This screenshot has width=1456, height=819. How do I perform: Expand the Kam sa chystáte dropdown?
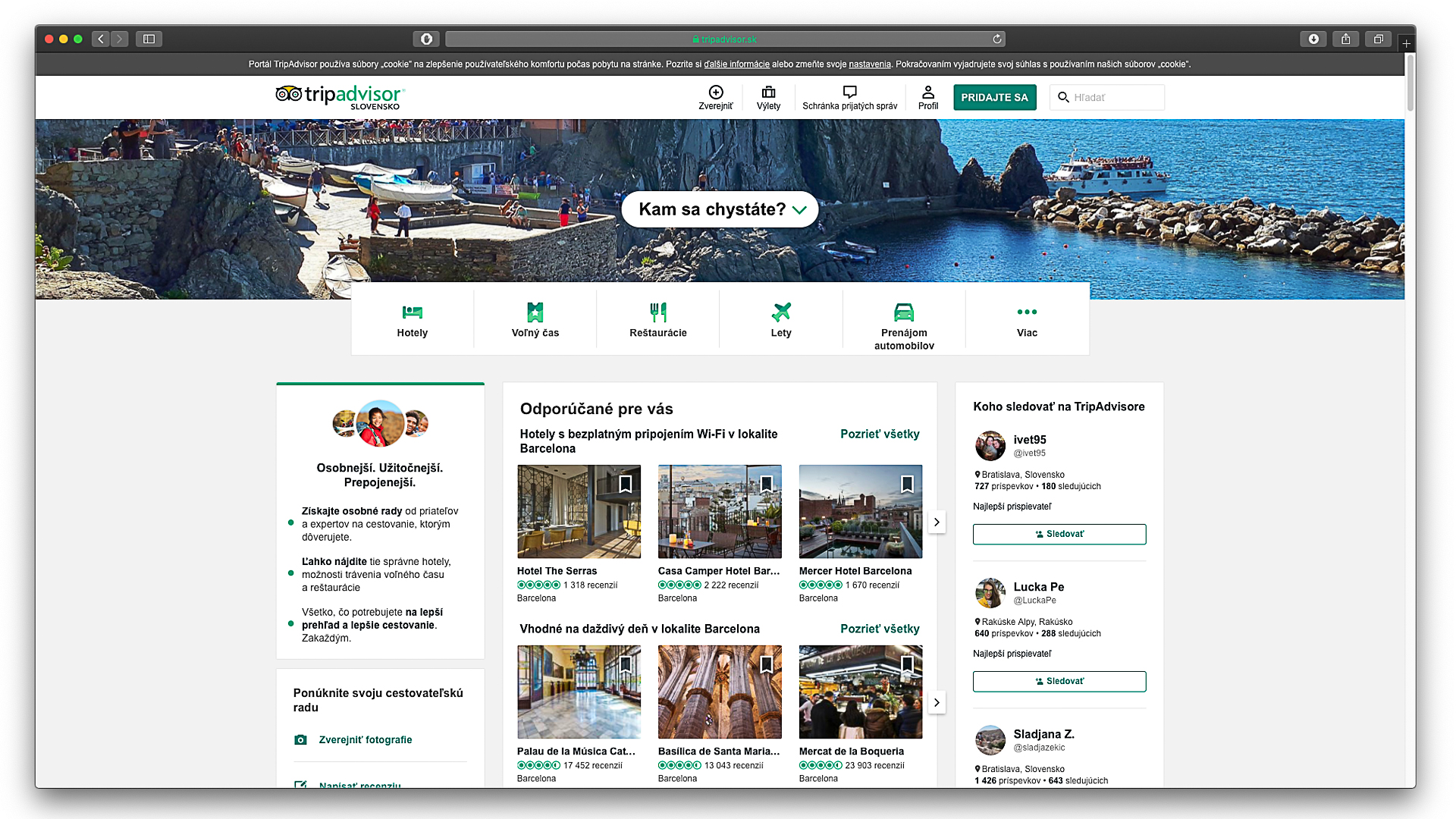click(720, 209)
